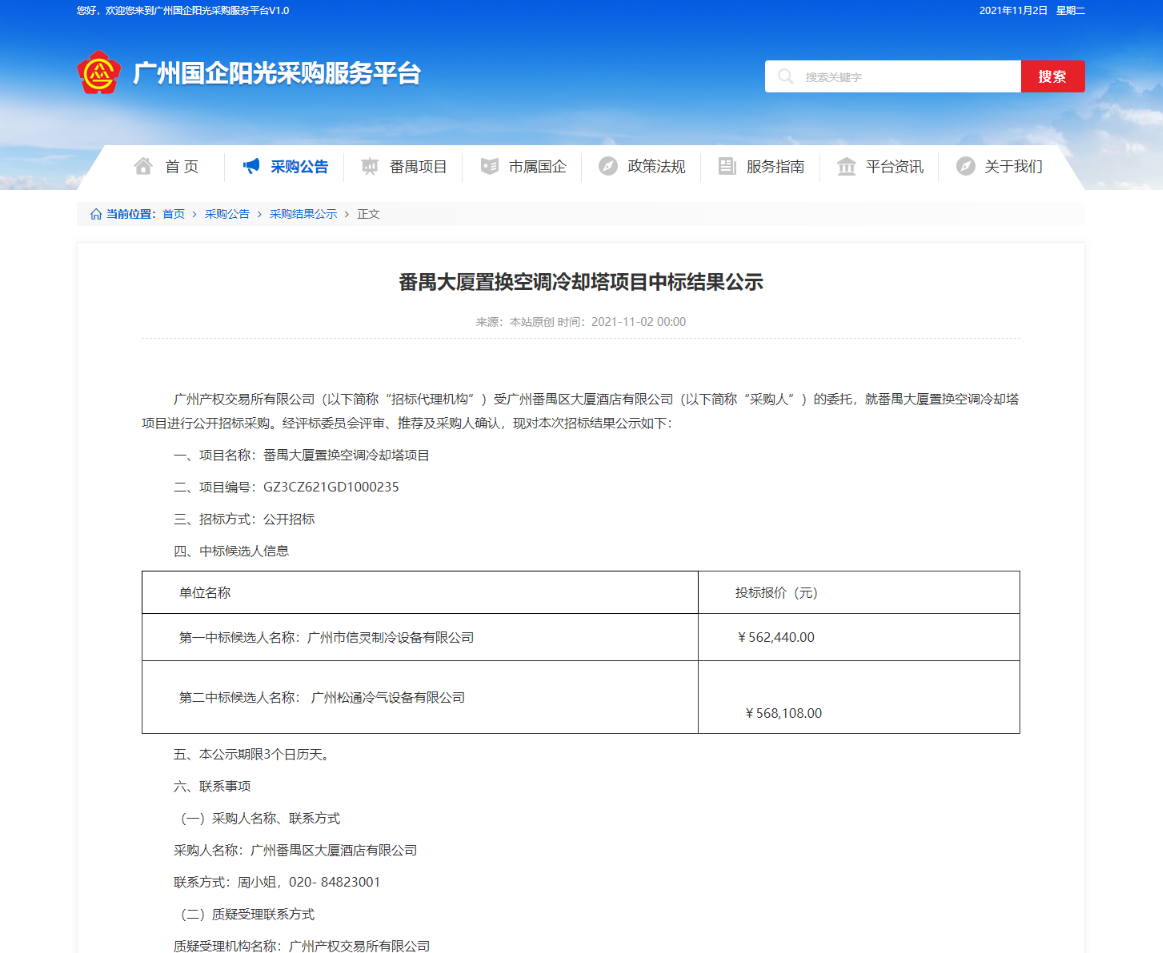
Task: Click the welcome message in top bar
Action: tap(183, 10)
